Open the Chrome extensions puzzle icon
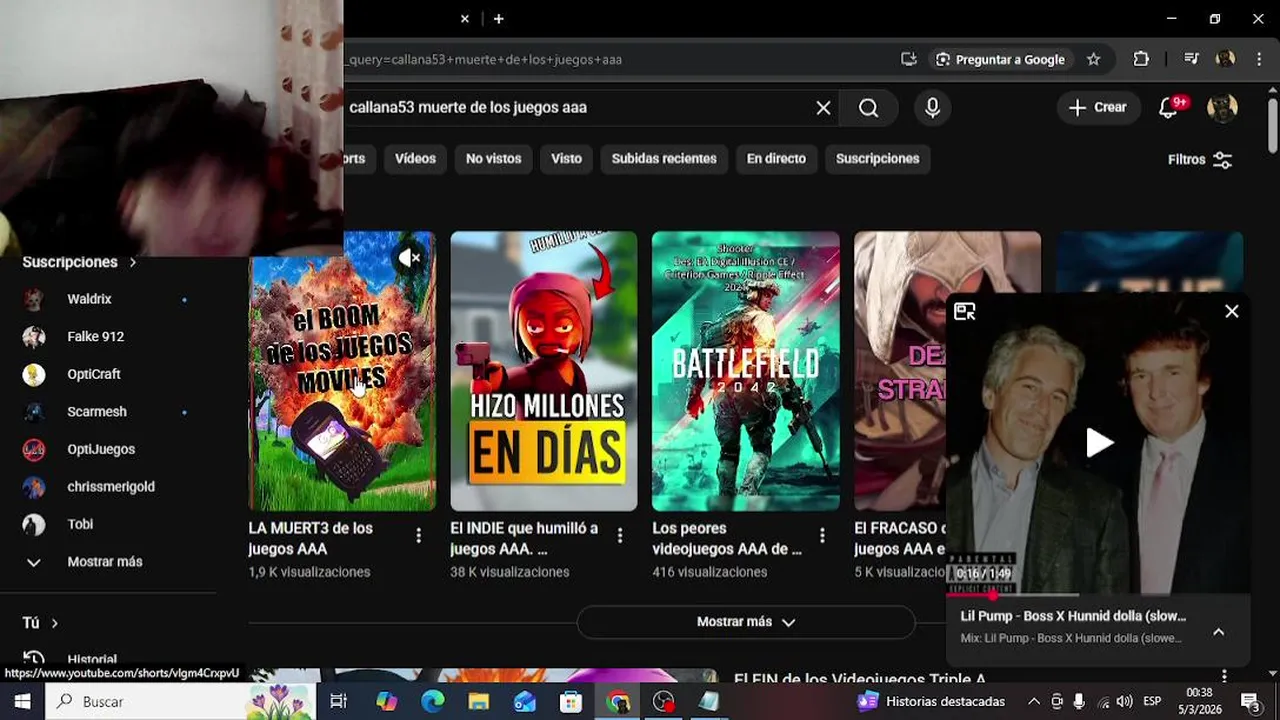The height and width of the screenshot is (720, 1280). click(x=1141, y=59)
